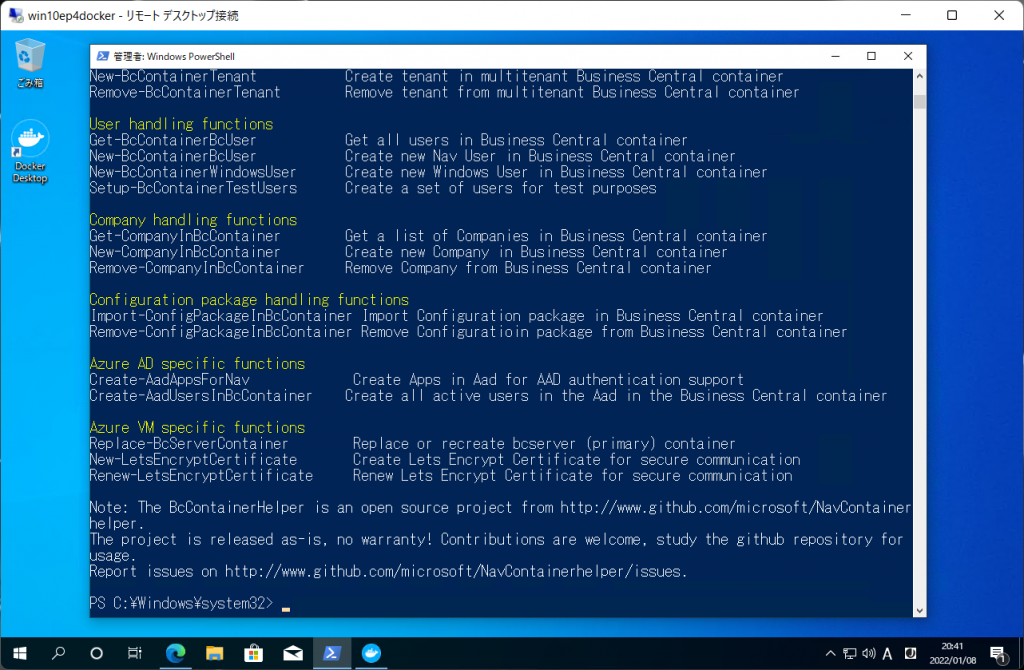Click 'Get-BcContainerBcUser' text
Viewport: 1024px width, 670px height.
pyautogui.click(x=172, y=140)
